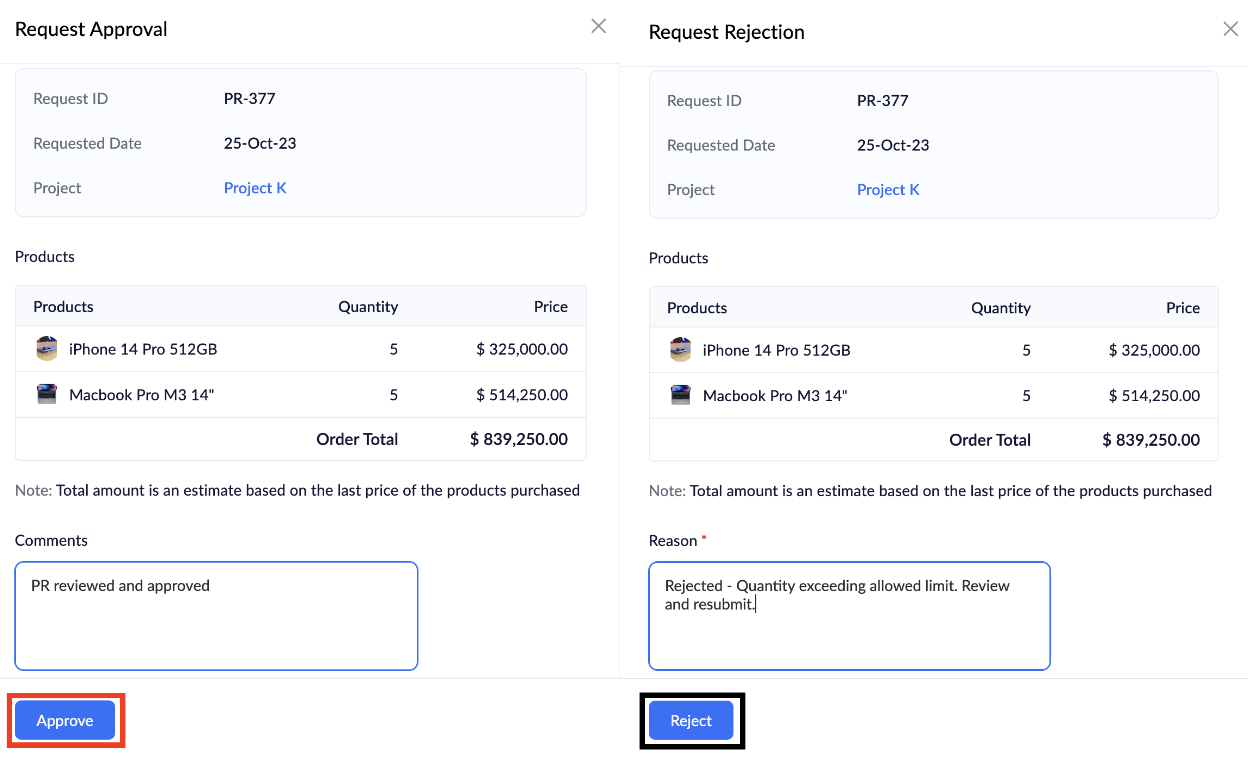Click iPhone 14 Pro thumbnail in Request Rejection

(x=680, y=350)
